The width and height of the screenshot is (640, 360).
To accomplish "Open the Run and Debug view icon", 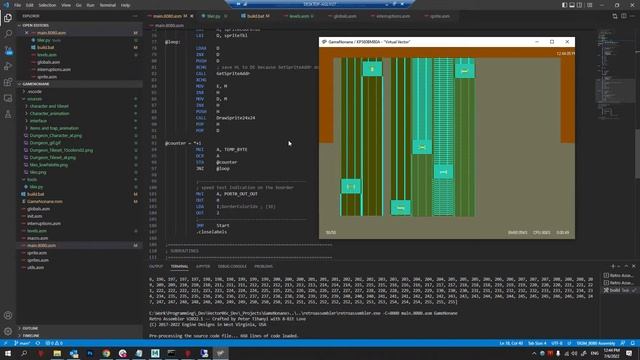I will click(8, 66).
